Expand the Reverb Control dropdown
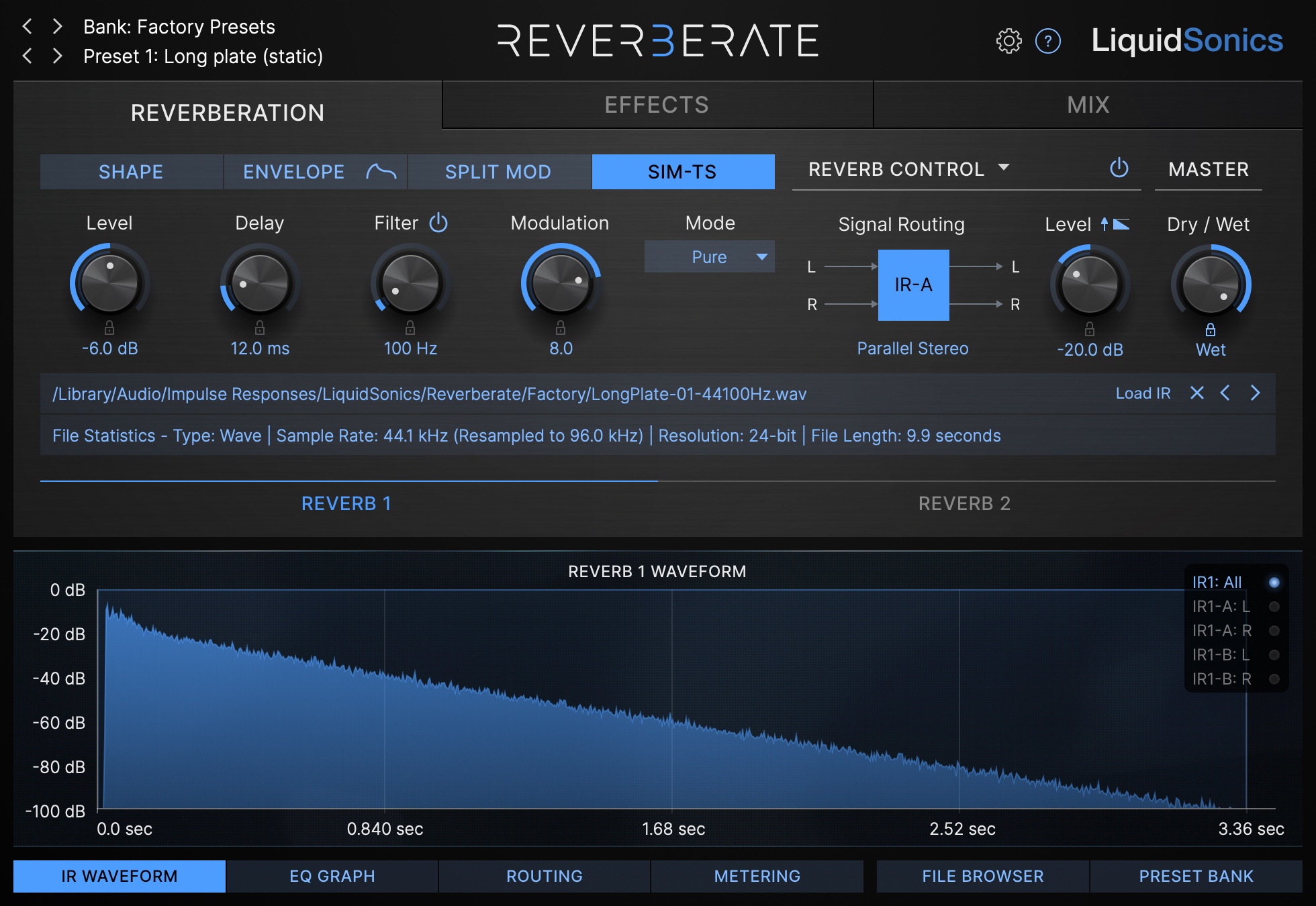The image size is (1316, 906). [x=1004, y=169]
